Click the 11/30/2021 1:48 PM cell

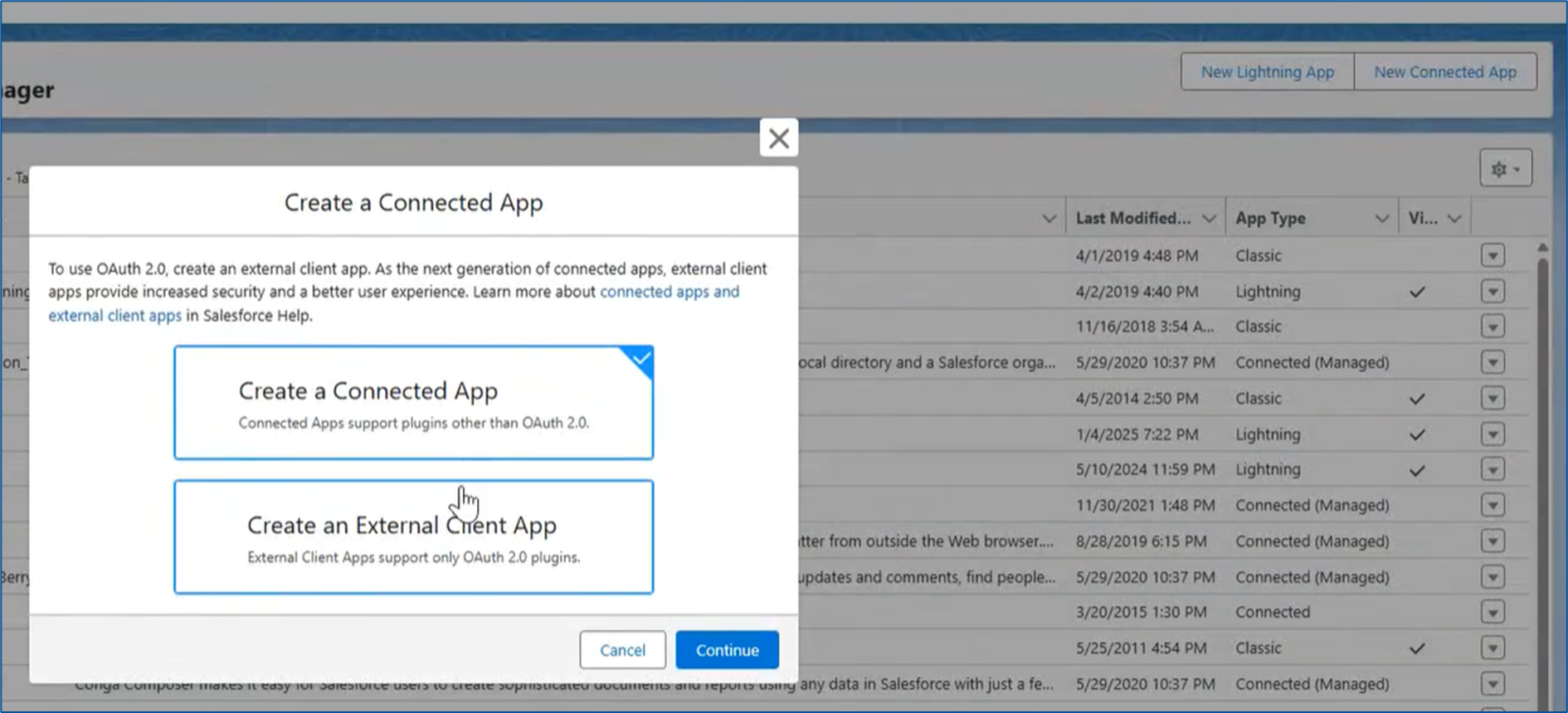click(x=1145, y=505)
